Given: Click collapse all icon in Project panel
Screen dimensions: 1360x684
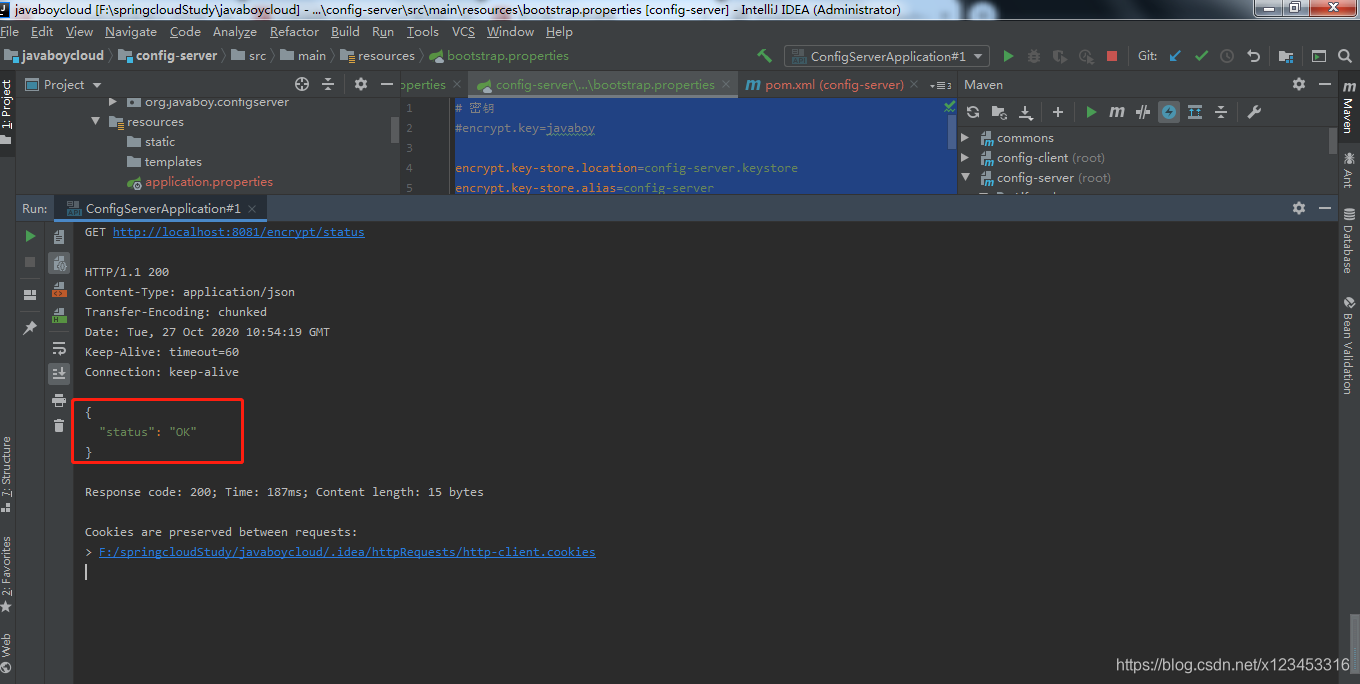Looking at the screenshot, I should pos(327,84).
